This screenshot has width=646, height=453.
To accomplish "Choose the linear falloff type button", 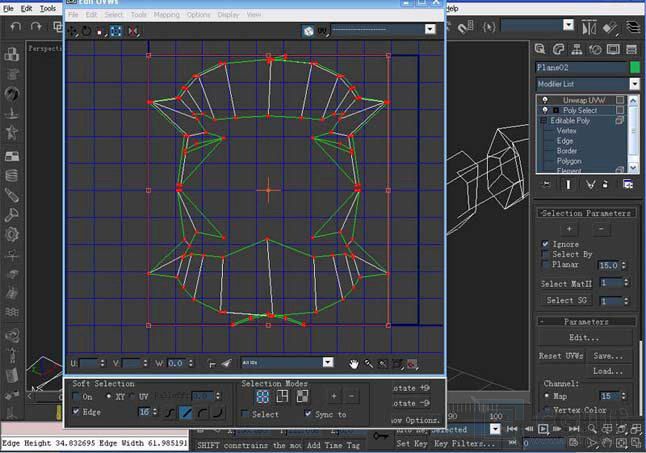I will pyautogui.click(x=186, y=412).
